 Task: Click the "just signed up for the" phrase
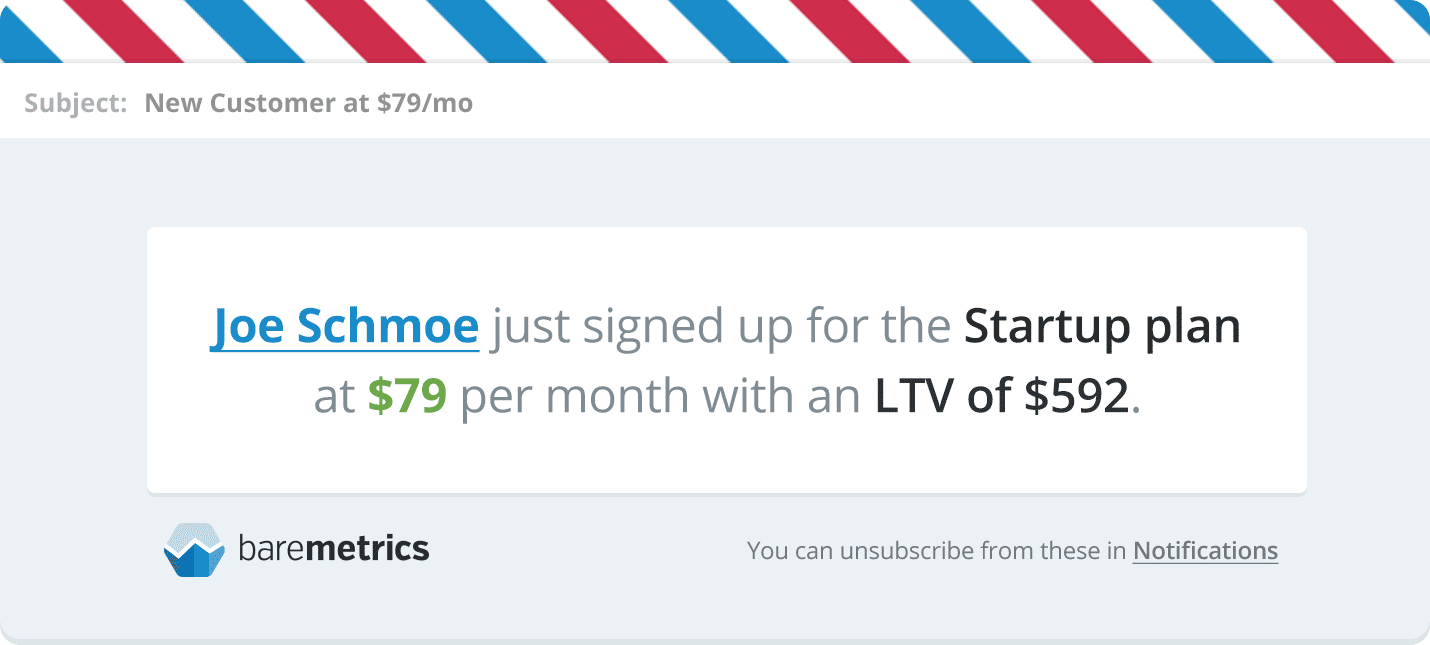(721, 329)
